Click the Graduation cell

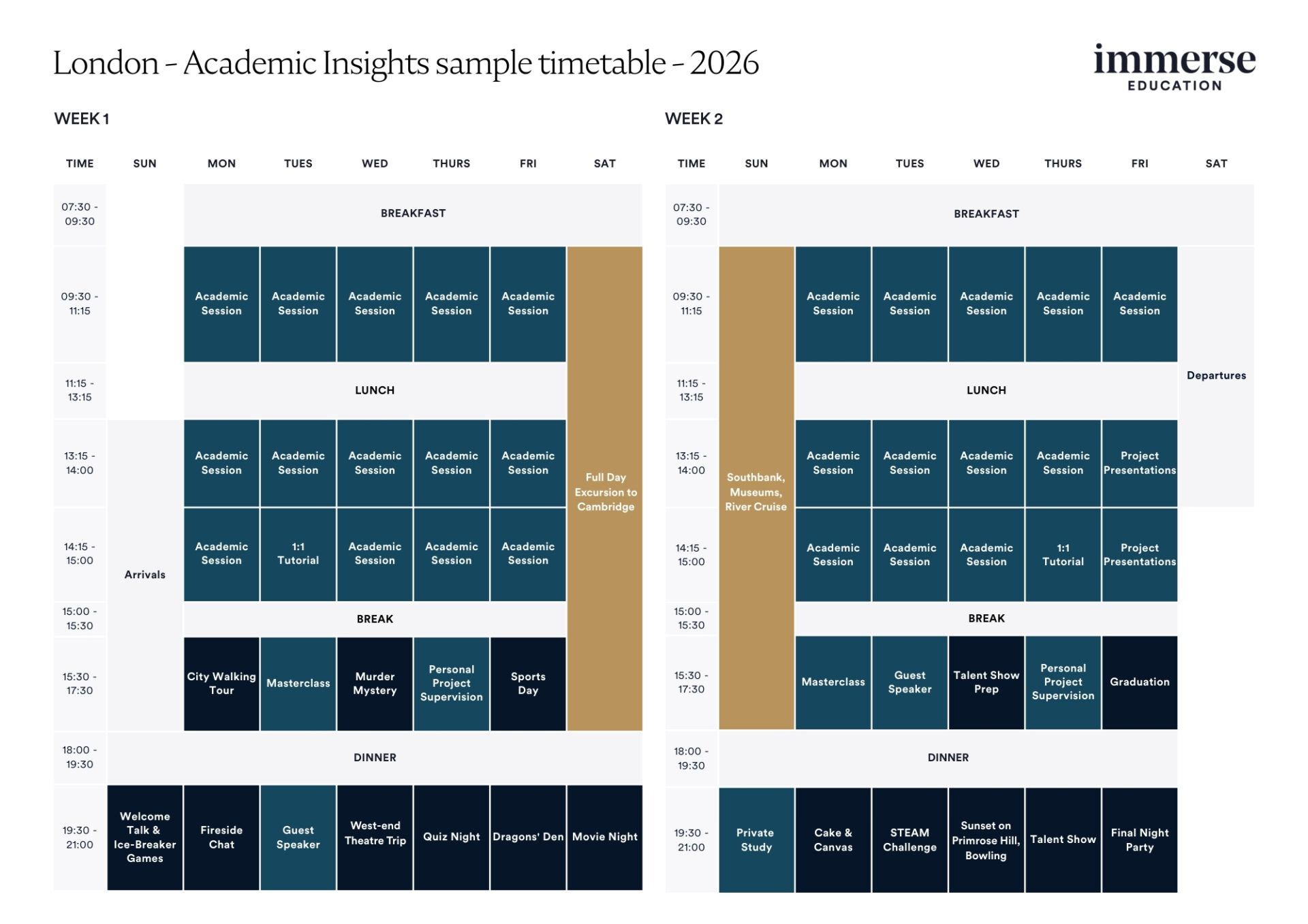(1139, 682)
